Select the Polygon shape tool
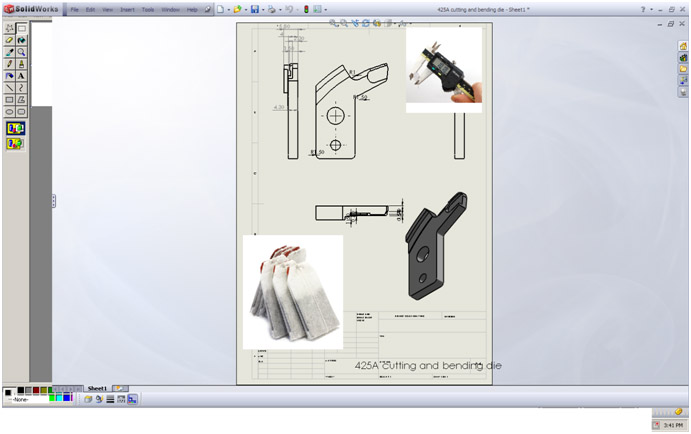Viewport: 691px width, 434px height. (21, 100)
